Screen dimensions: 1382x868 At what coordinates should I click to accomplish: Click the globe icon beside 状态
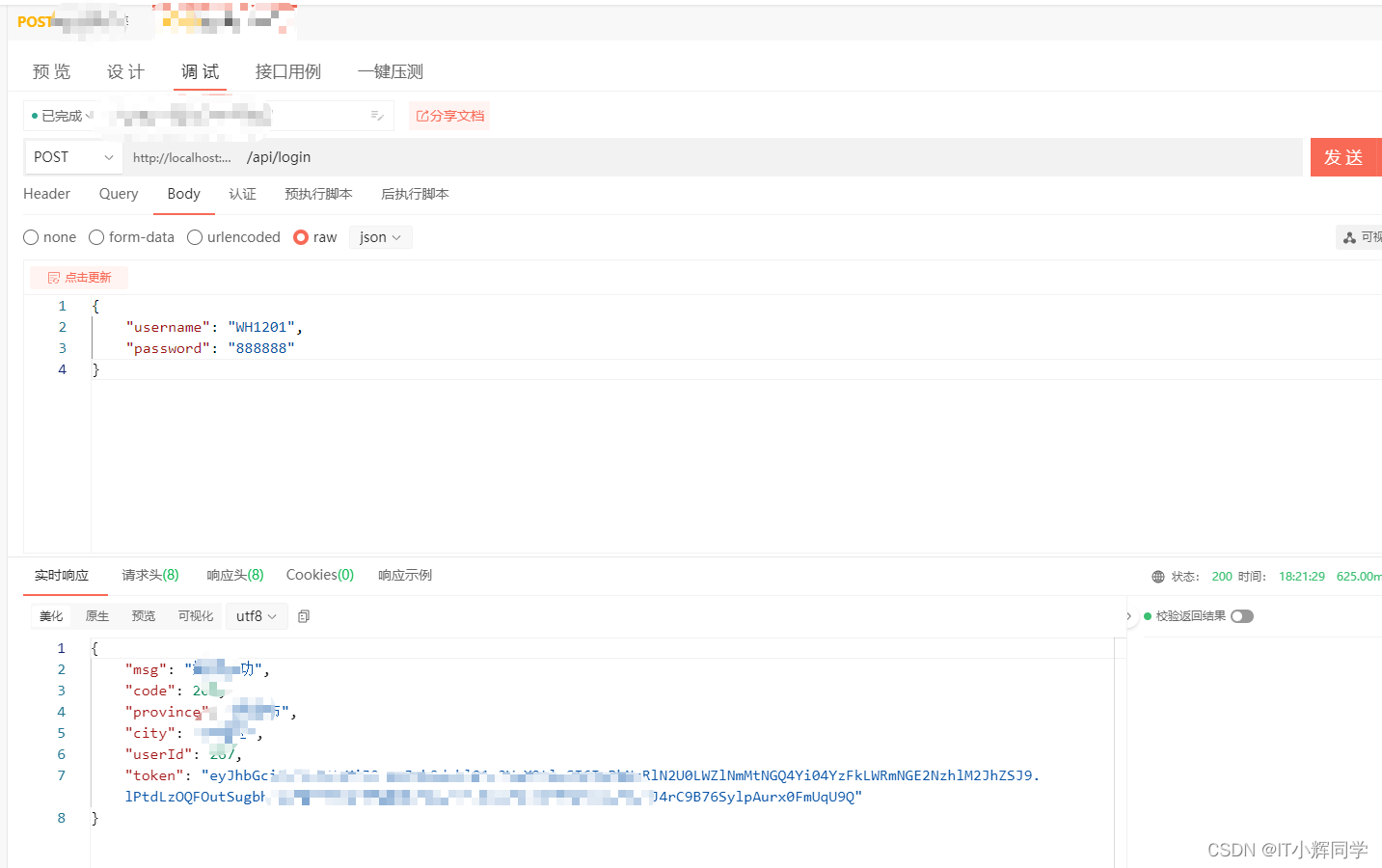coord(1158,577)
